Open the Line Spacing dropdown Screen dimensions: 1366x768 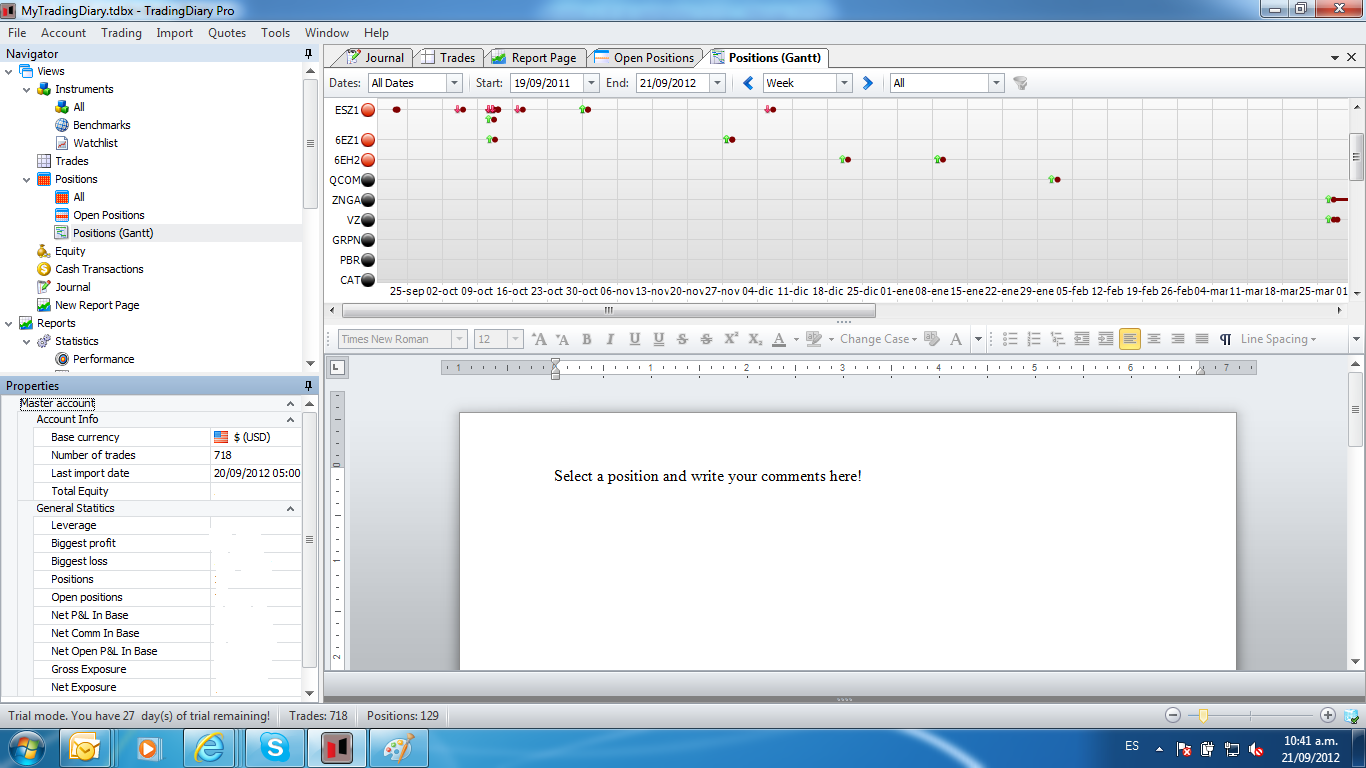coord(1278,339)
